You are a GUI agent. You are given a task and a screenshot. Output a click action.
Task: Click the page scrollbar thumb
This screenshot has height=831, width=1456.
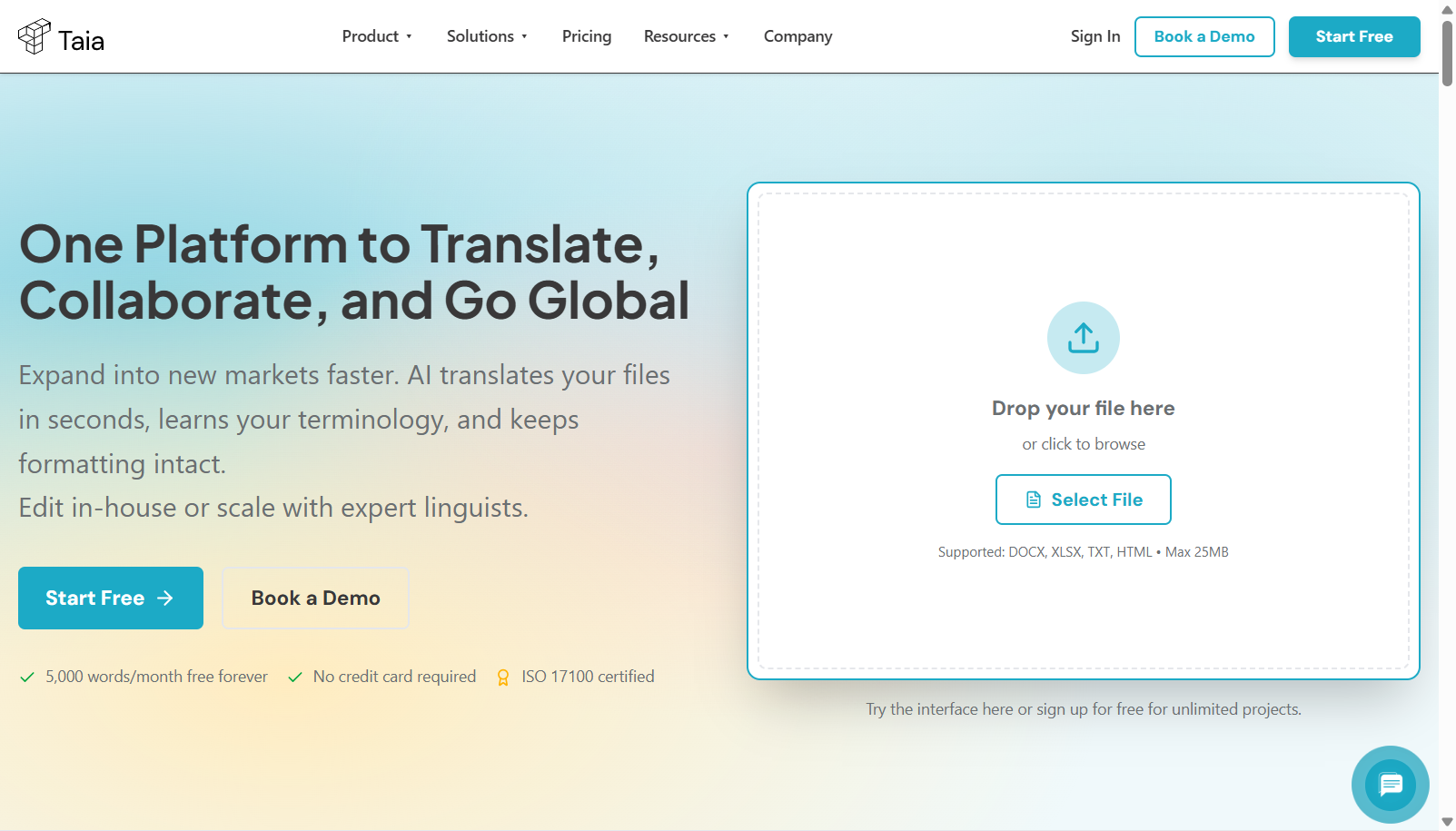[x=1447, y=53]
